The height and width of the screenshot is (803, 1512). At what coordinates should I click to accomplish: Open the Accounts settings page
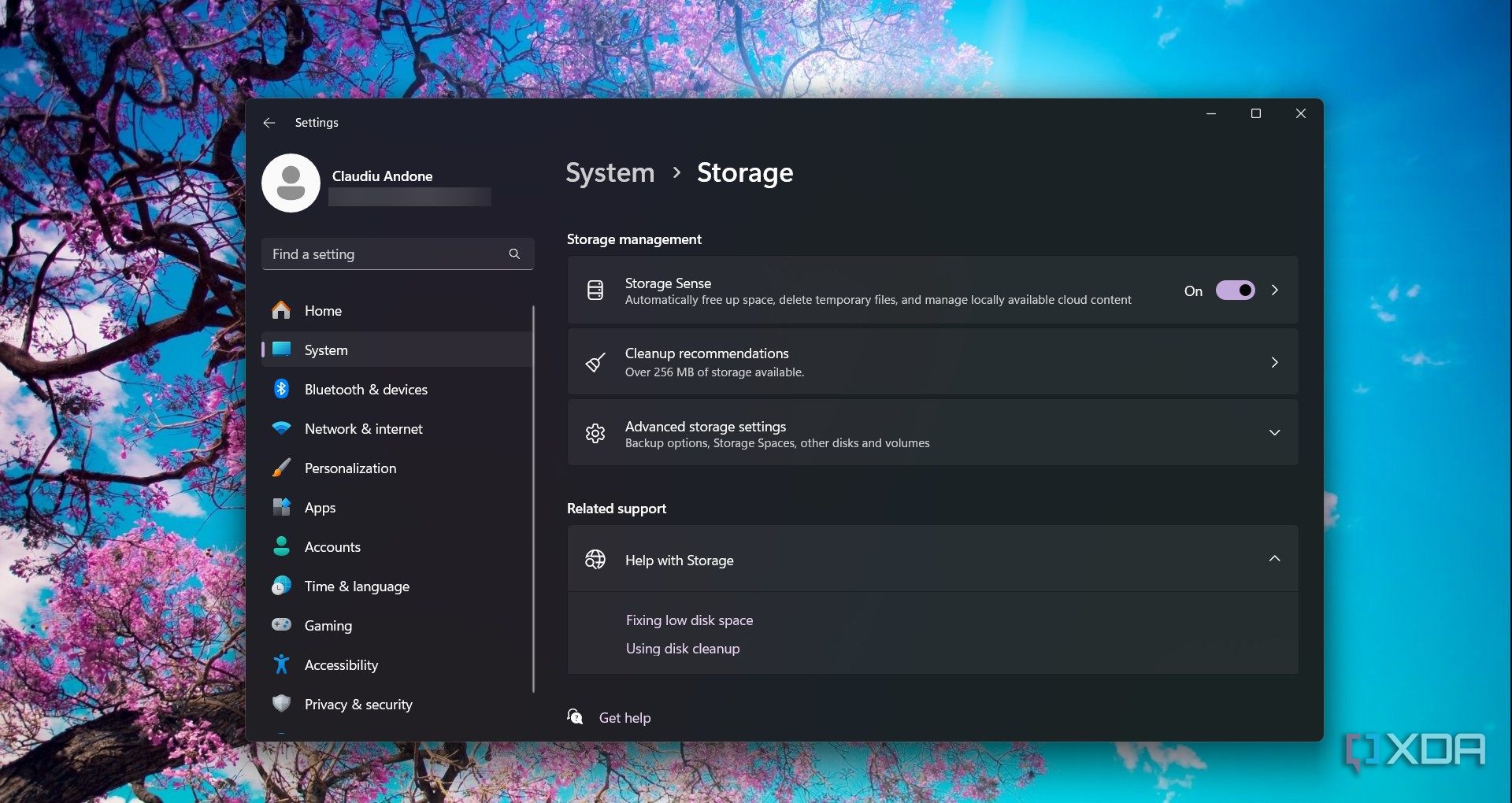coord(397,546)
